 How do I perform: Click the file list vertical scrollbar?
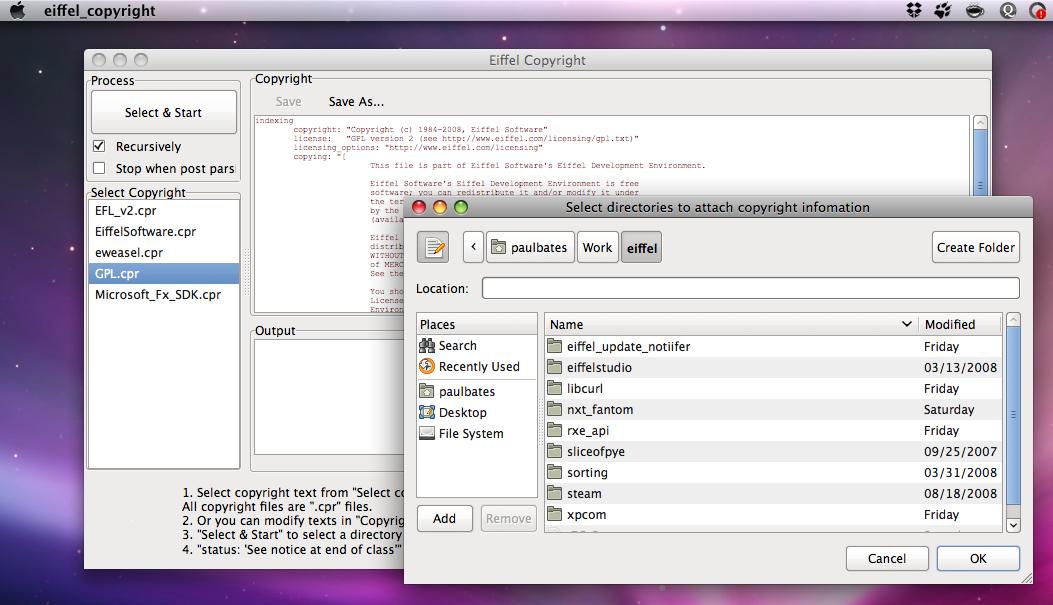(1013, 415)
